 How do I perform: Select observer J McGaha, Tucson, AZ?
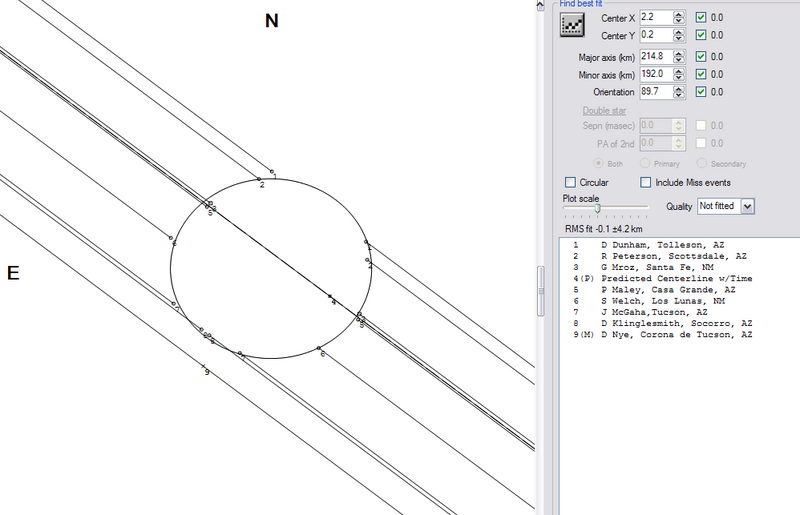656,312
